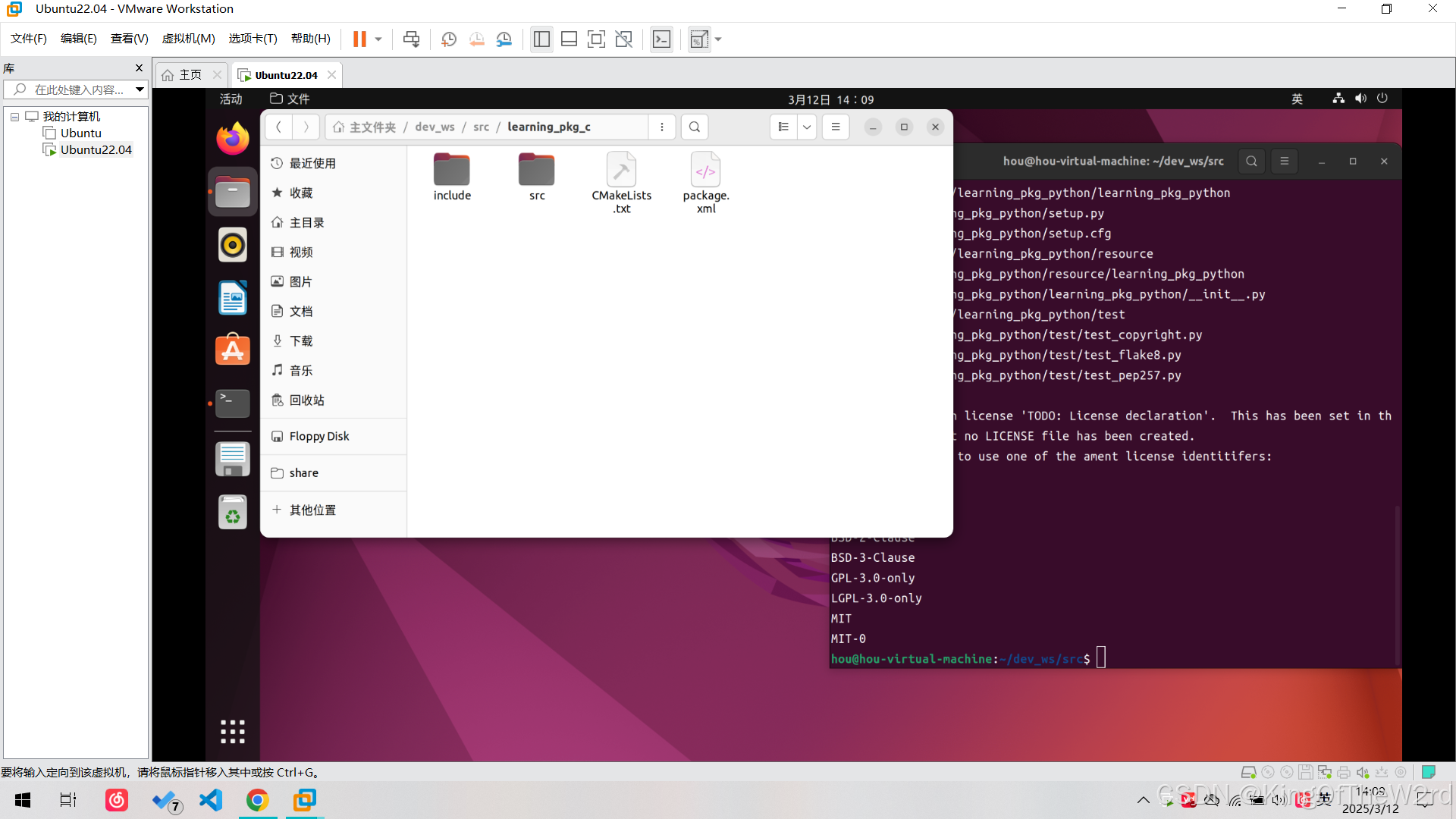Toggle file manager list view mode
This screenshot has width=1456, height=819.
pos(783,127)
